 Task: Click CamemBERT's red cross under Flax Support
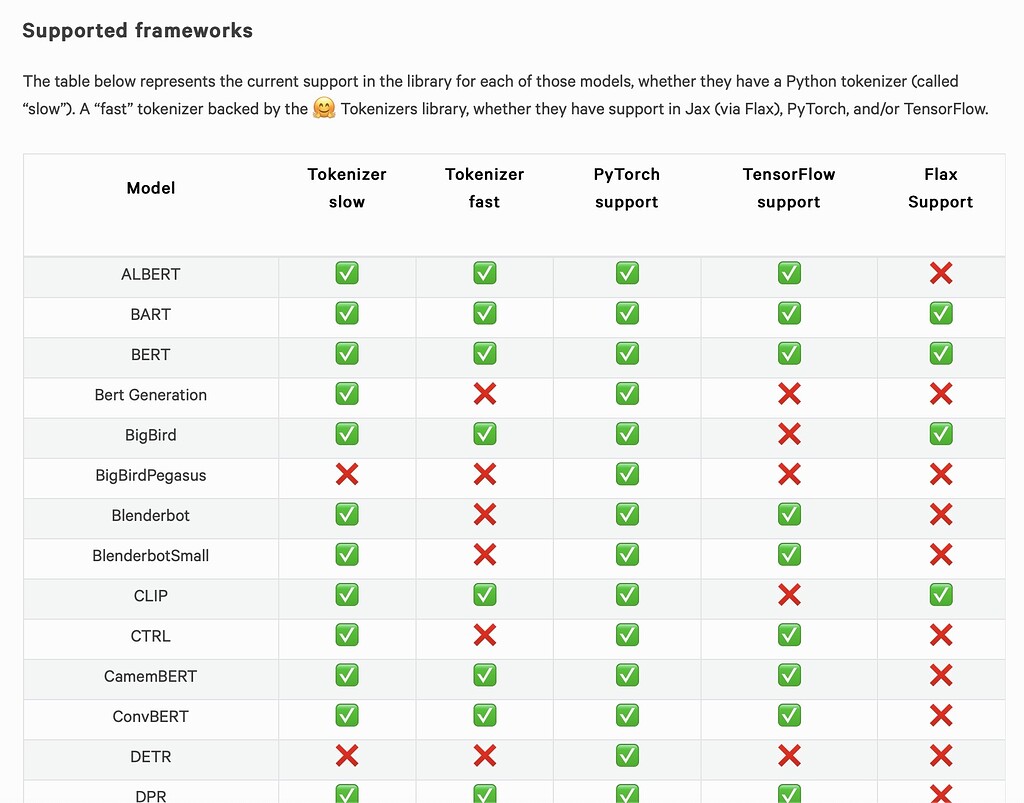(x=941, y=676)
